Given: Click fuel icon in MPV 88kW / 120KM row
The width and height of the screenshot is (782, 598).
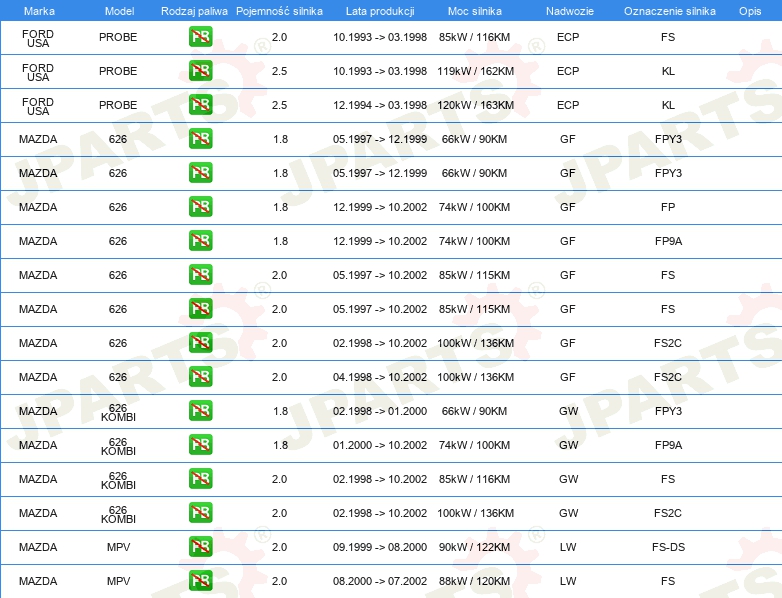Looking at the screenshot, I should point(200,581).
